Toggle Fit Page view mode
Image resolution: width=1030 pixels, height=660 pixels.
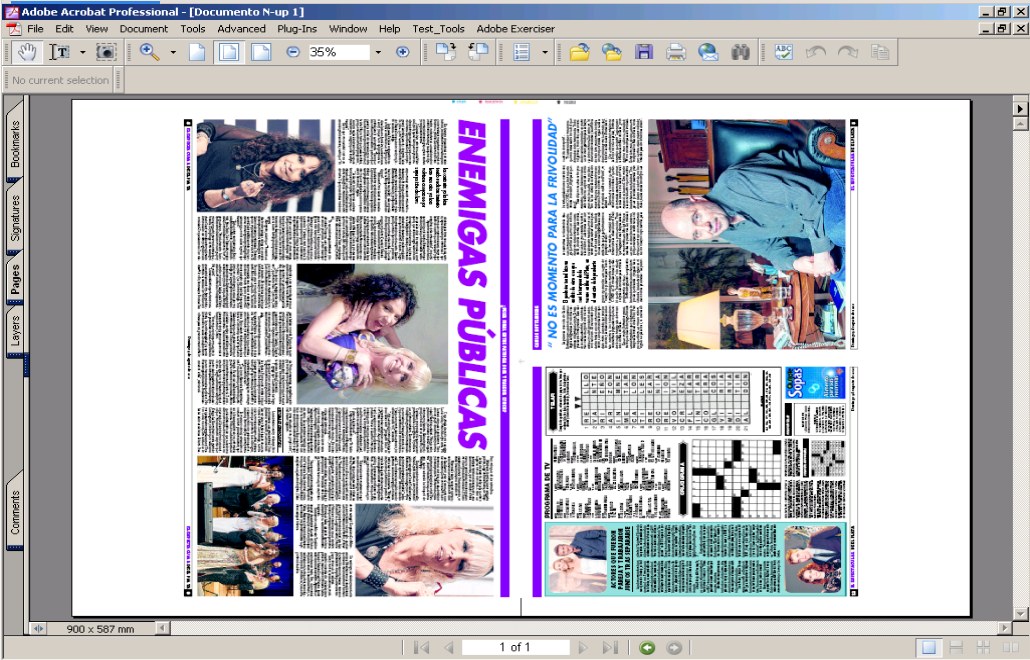click(x=230, y=53)
